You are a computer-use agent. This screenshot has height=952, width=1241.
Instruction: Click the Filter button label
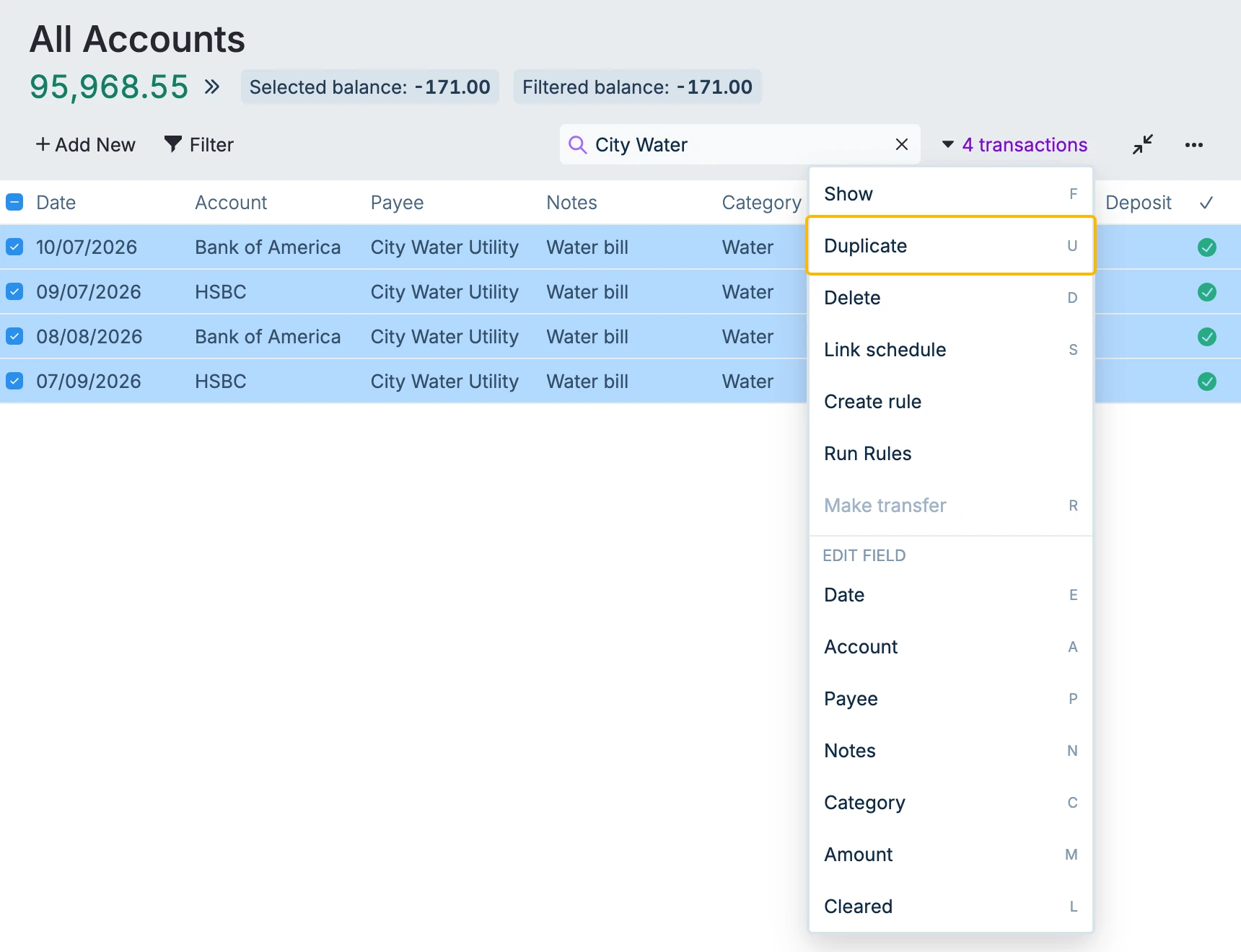(211, 145)
